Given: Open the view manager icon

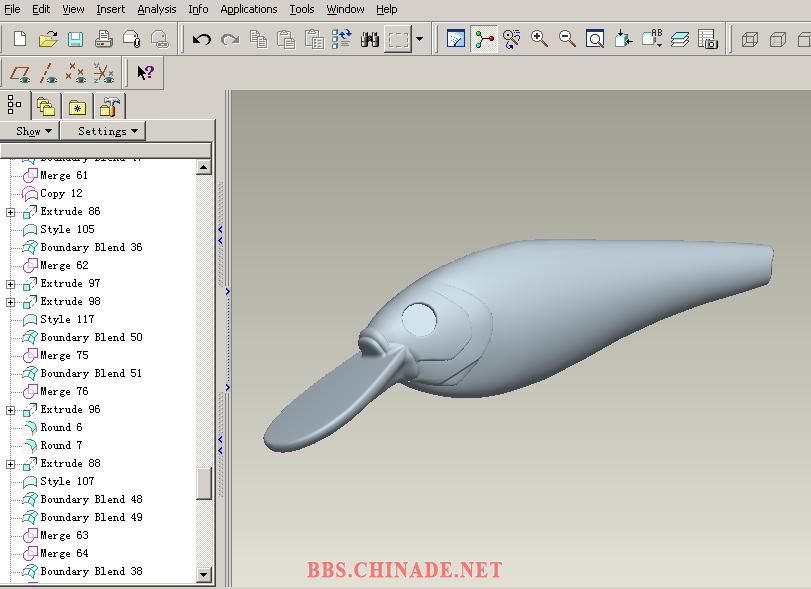Looking at the screenshot, I should pos(708,39).
